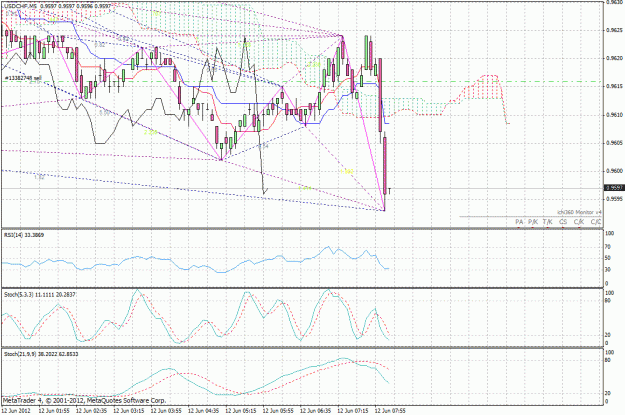Click the 12 Jun 03:15 time label
This screenshot has height=415, width=625.
pos(129,410)
